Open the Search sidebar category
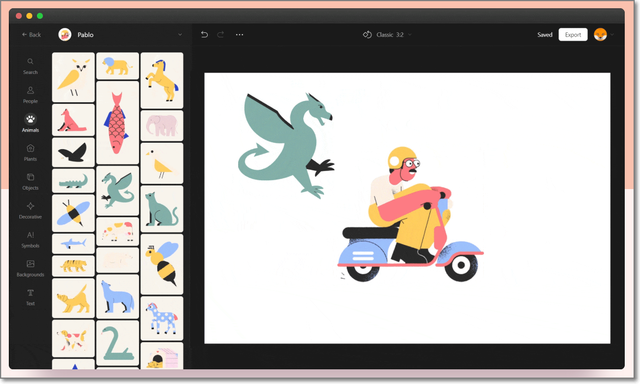Viewport: 640px width, 384px height. (x=30, y=66)
